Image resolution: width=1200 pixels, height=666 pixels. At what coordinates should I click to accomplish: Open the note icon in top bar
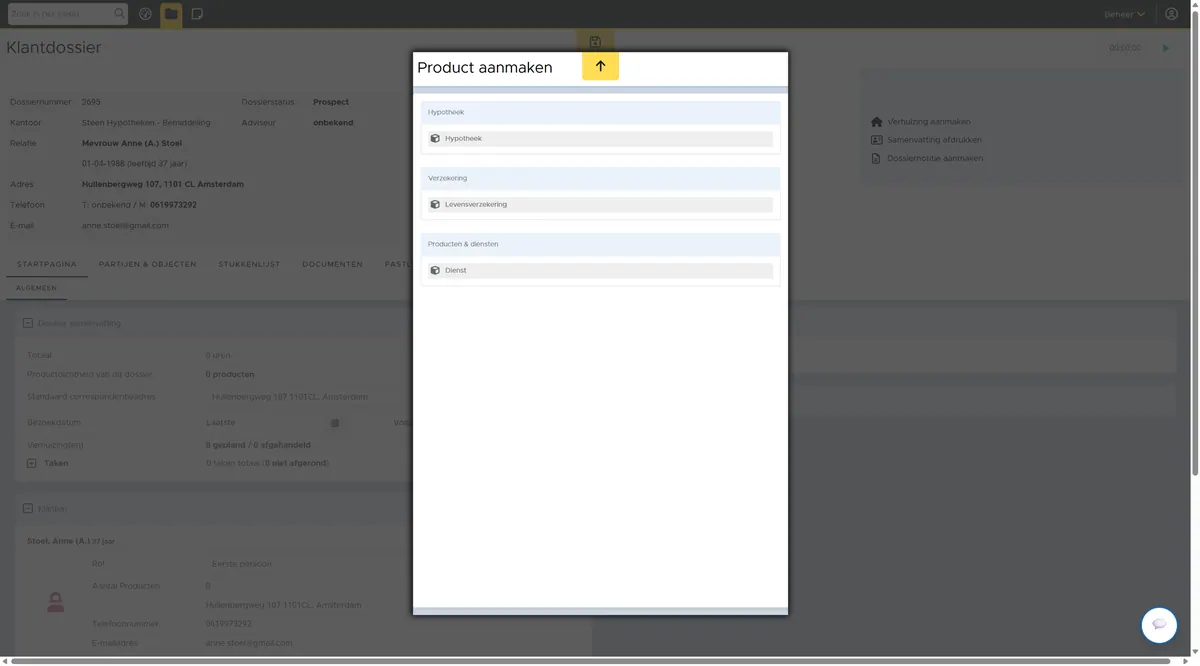(x=197, y=14)
